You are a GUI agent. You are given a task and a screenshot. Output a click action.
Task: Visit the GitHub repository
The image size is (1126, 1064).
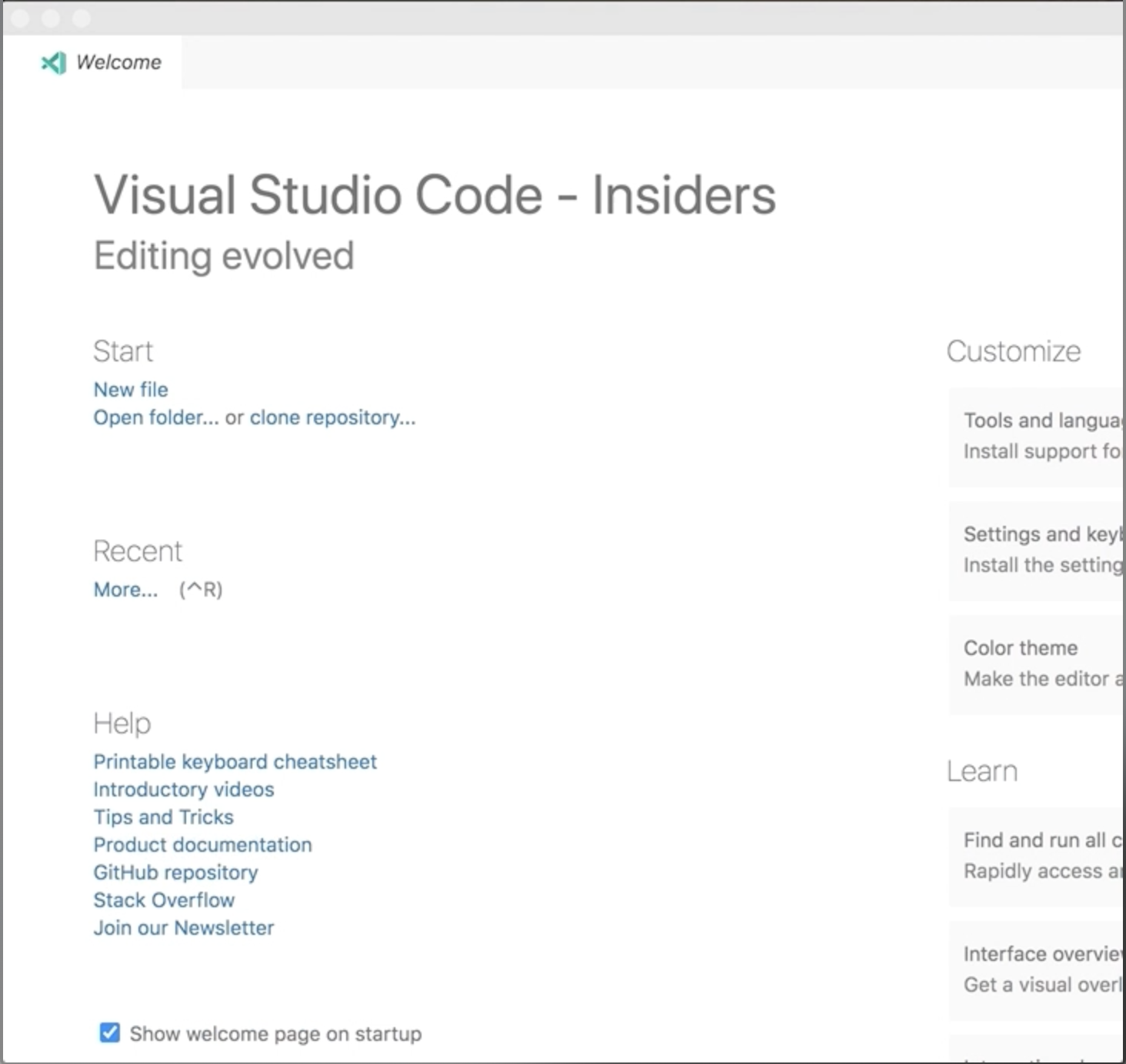point(175,873)
